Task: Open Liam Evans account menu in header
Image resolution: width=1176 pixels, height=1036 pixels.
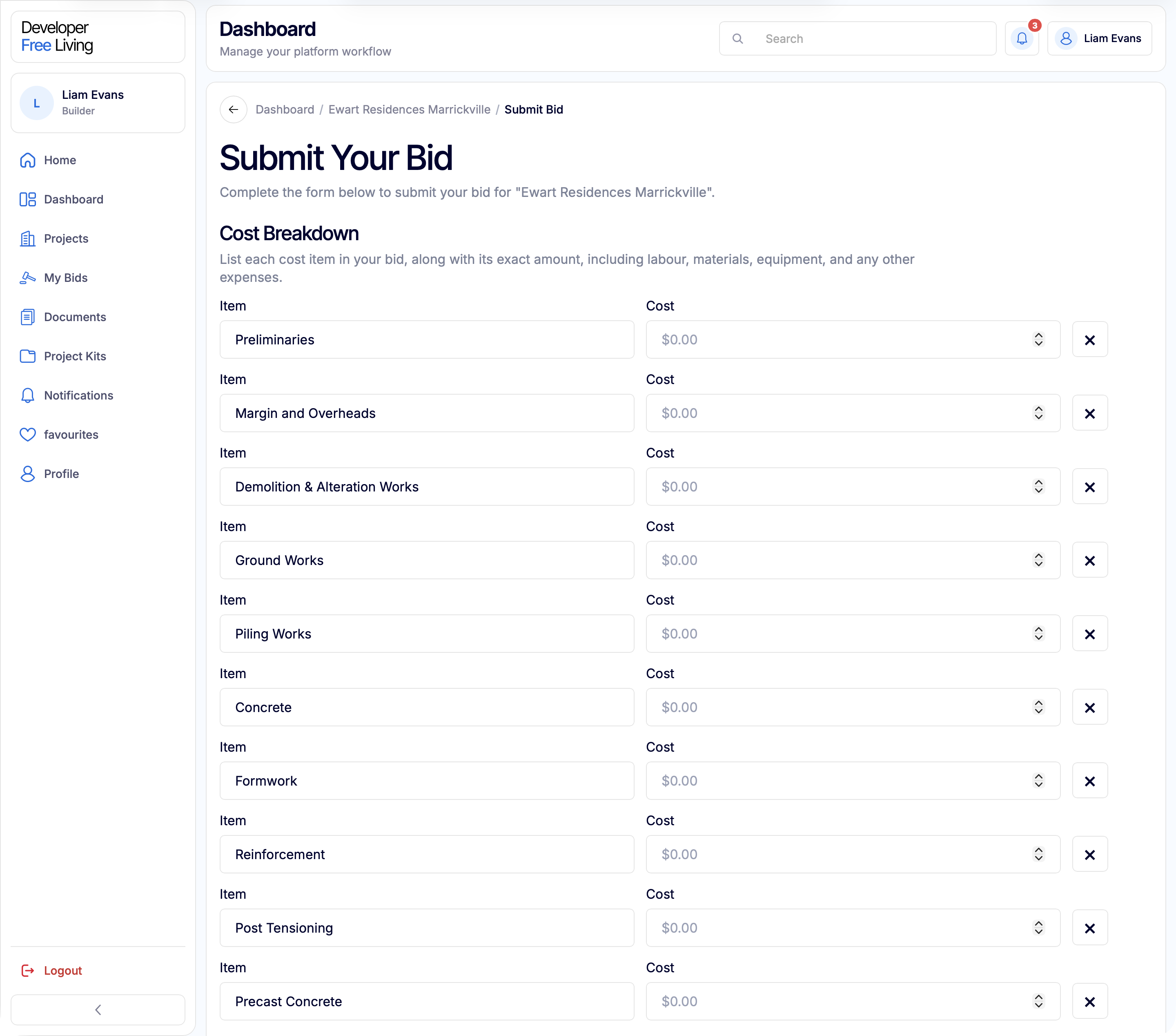Action: (1099, 38)
